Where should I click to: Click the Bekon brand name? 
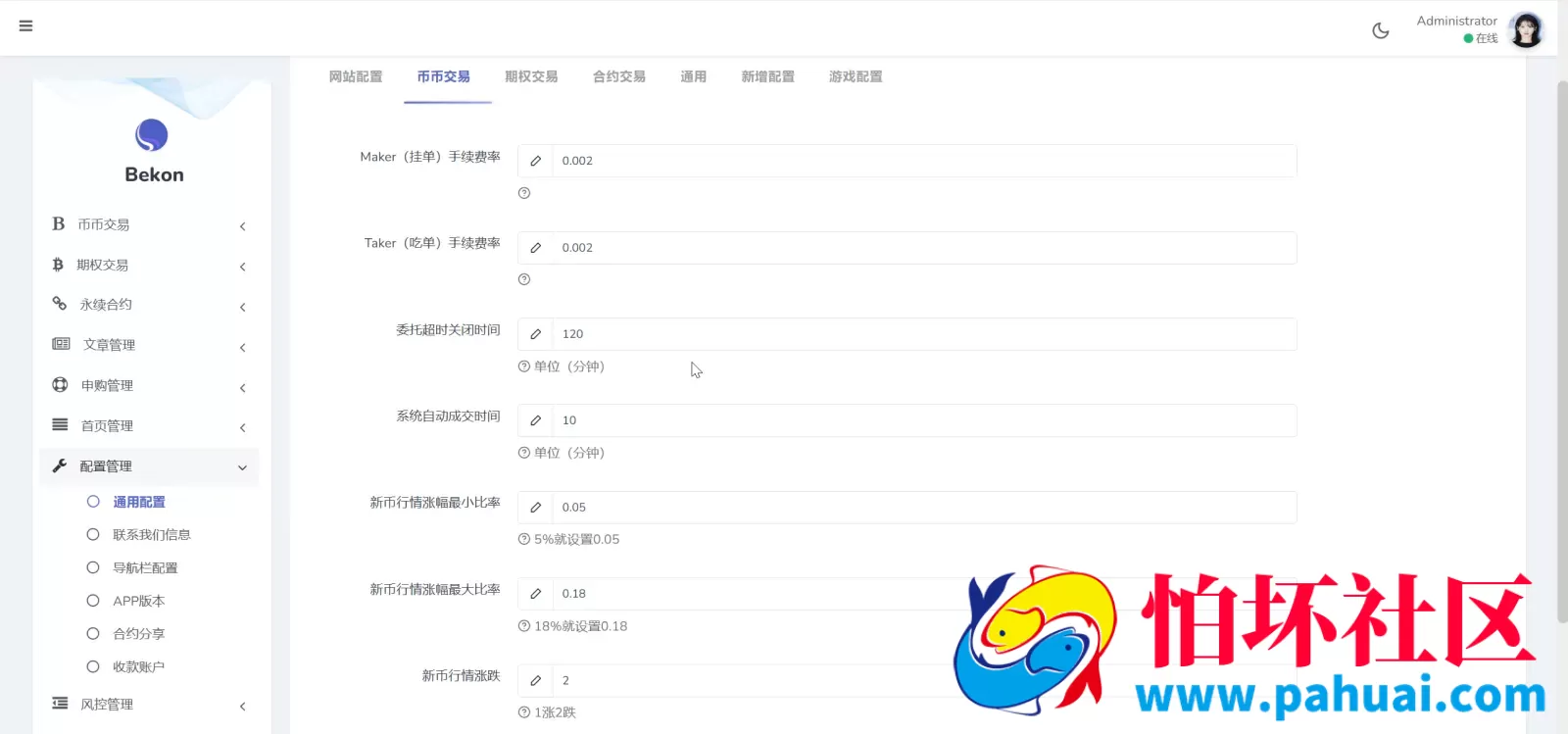(x=154, y=174)
